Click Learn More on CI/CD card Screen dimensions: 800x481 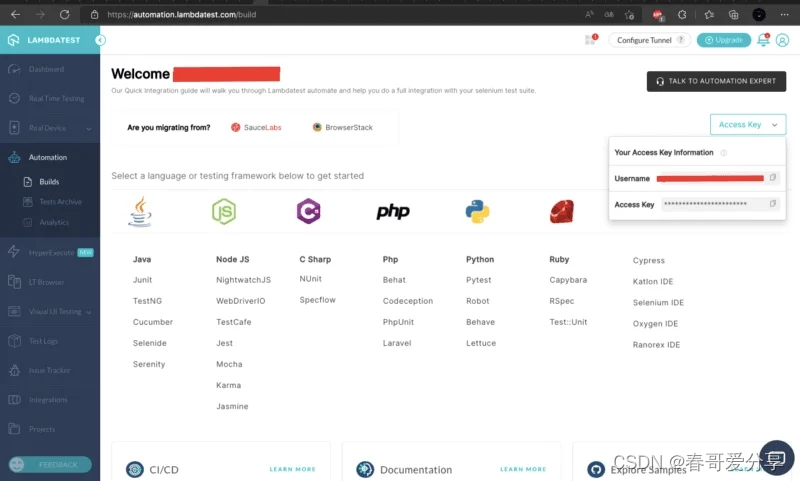292,469
